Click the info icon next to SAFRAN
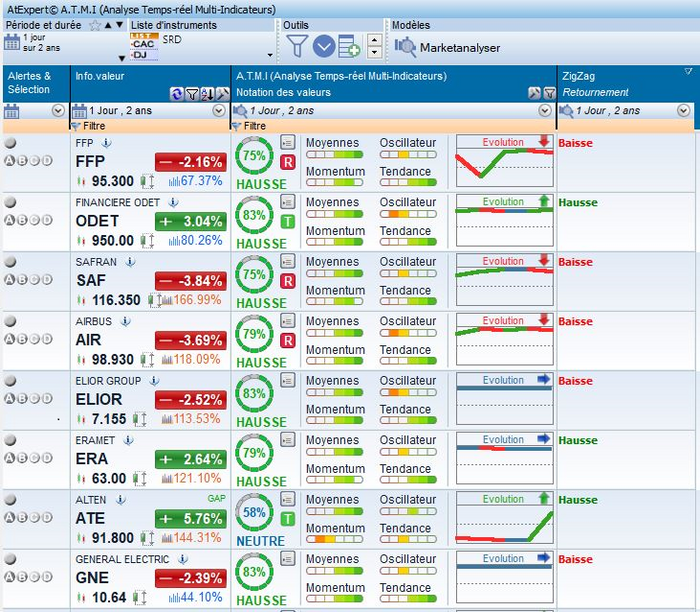Screen dimensions: 700x612 tap(130, 262)
